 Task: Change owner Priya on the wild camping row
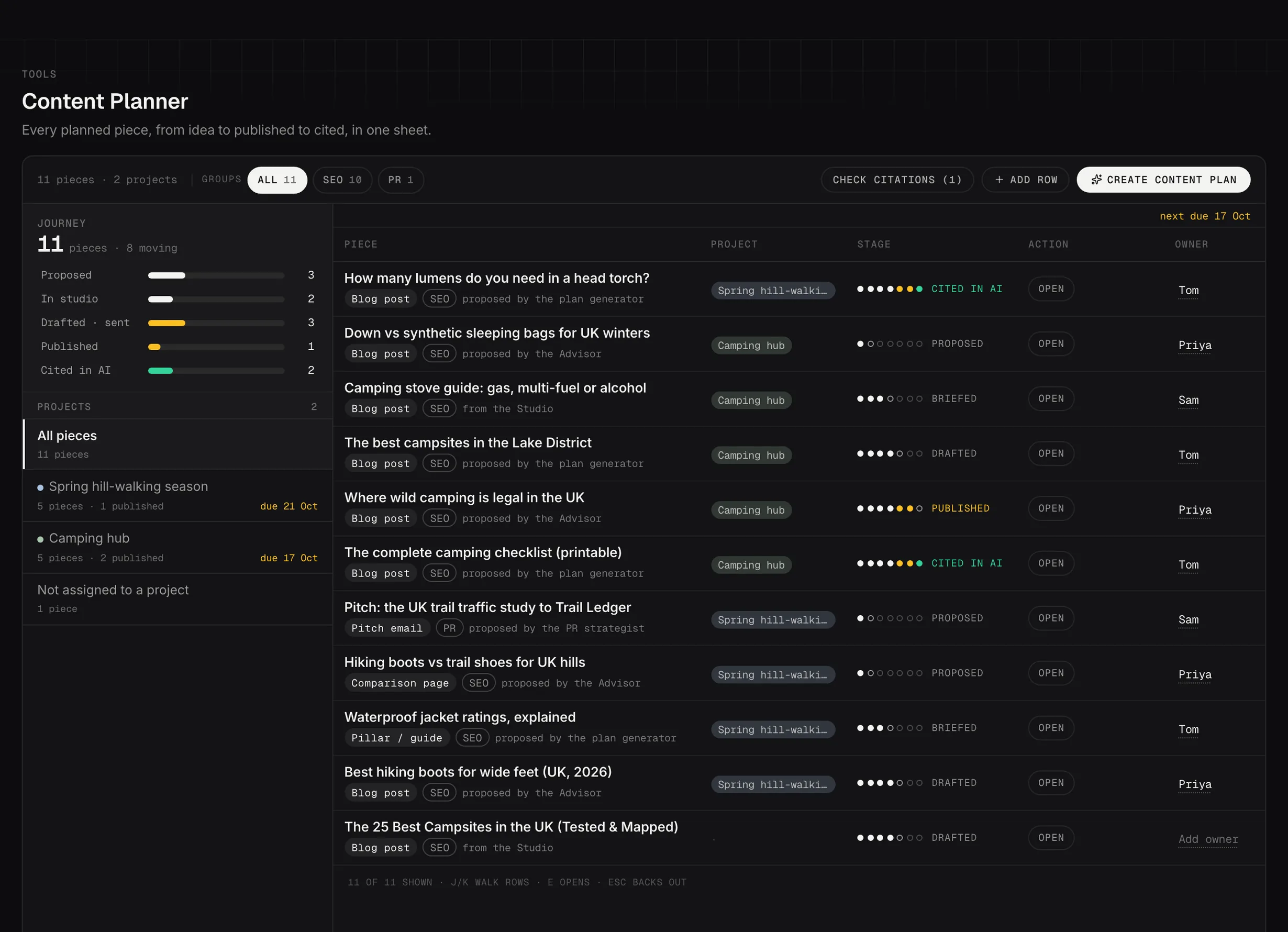coord(1195,510)
